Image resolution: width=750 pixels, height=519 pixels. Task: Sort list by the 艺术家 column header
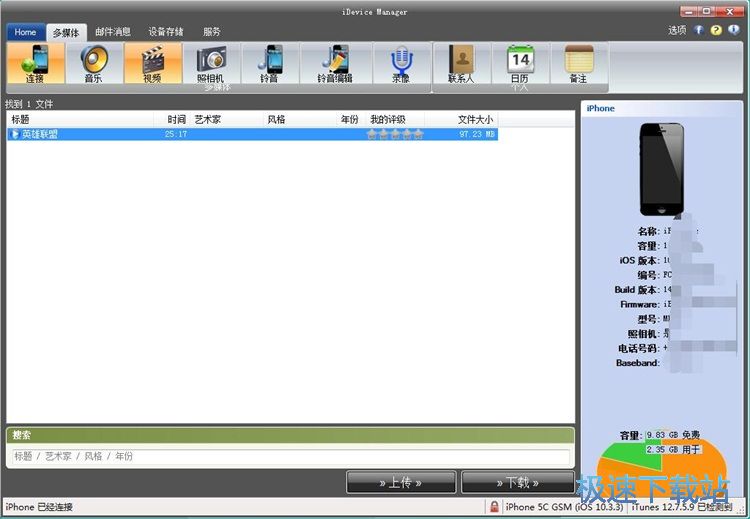point(227,120)
